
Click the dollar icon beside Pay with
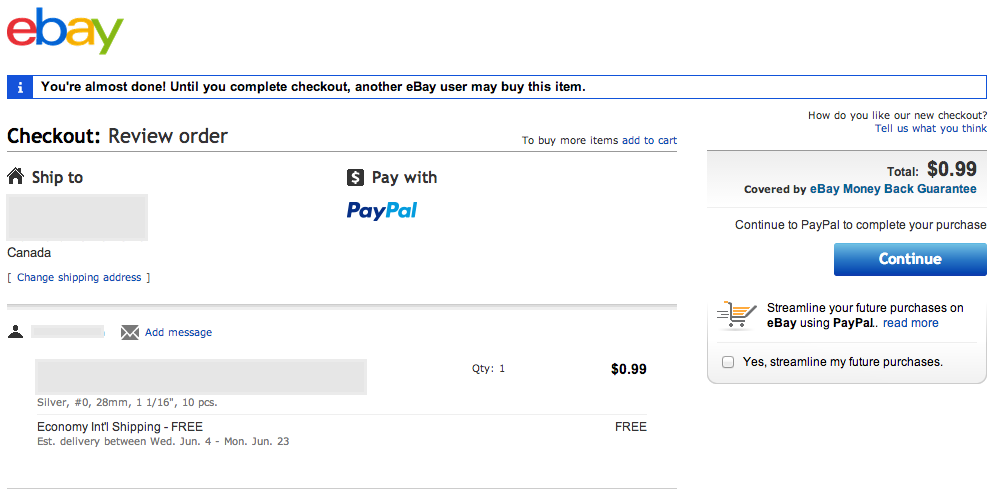pyautogui.click(x=355, y=177)
